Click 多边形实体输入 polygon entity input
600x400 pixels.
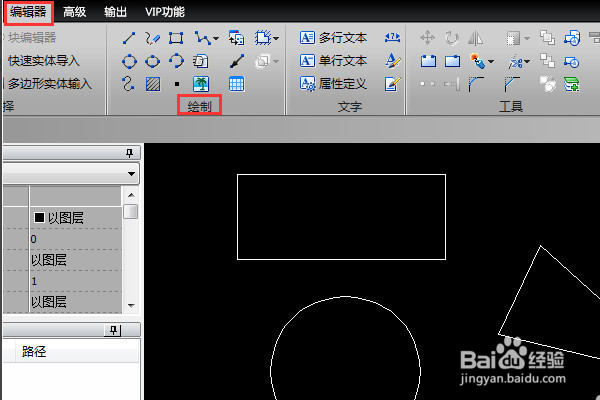tap(50, 83)
